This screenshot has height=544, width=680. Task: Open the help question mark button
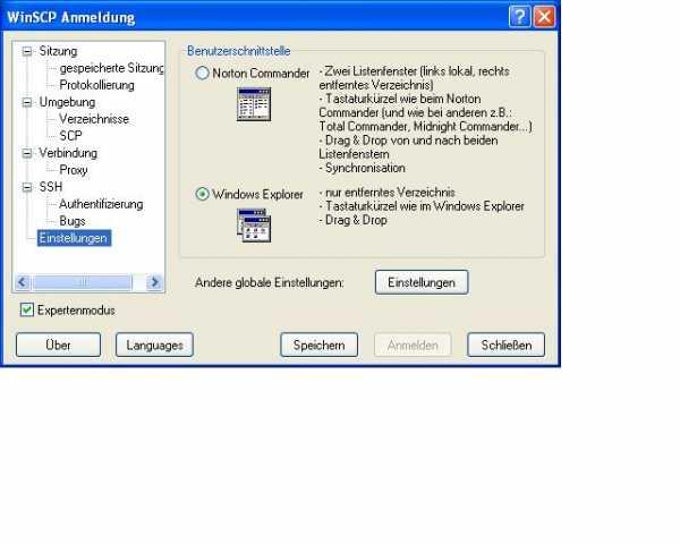tap(520, 17)
